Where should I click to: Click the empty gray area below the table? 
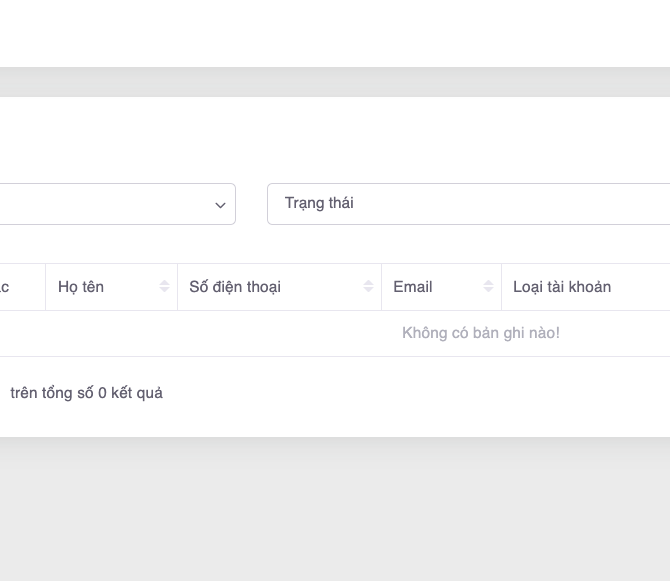tap(335, 510)
